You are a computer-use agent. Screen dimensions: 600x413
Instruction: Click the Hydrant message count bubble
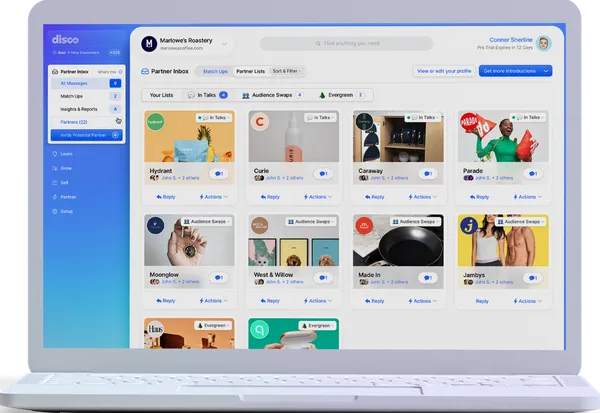(219, 174)
